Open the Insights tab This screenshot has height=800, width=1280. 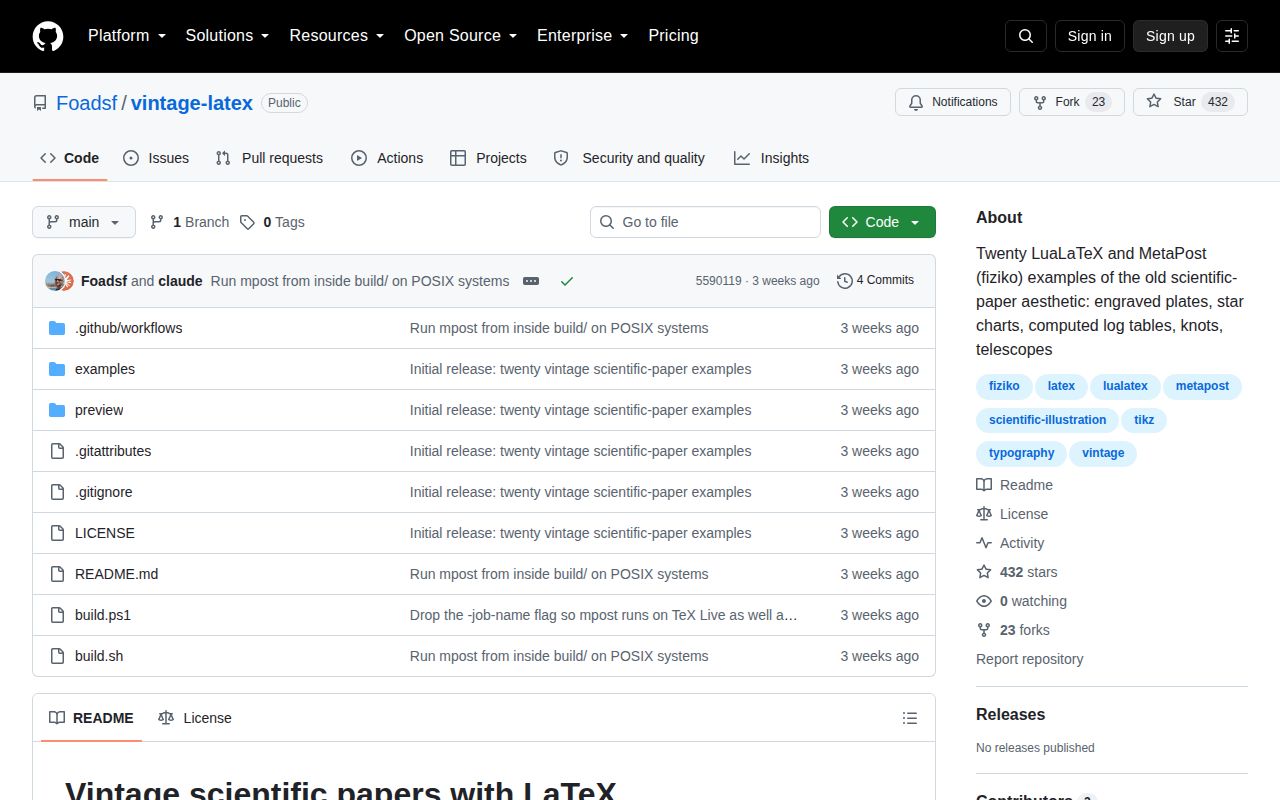click(771, 158)
